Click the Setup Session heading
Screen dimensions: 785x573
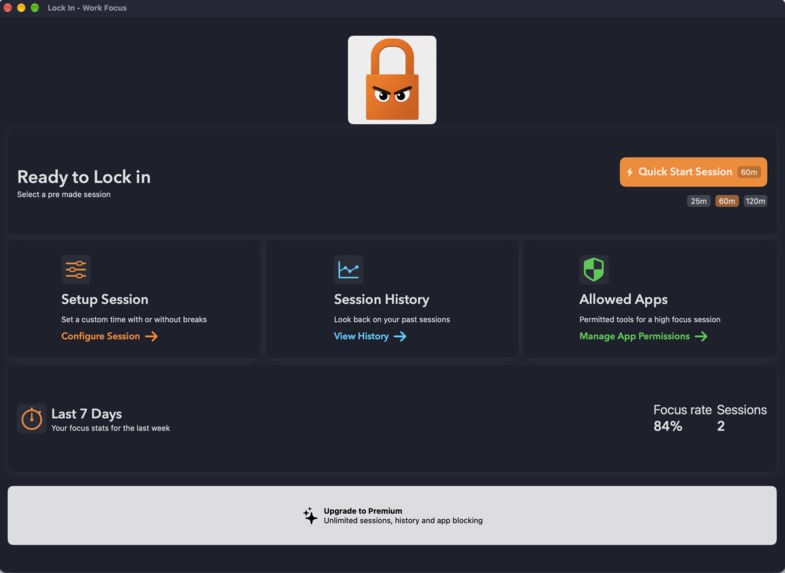[105, 299]
